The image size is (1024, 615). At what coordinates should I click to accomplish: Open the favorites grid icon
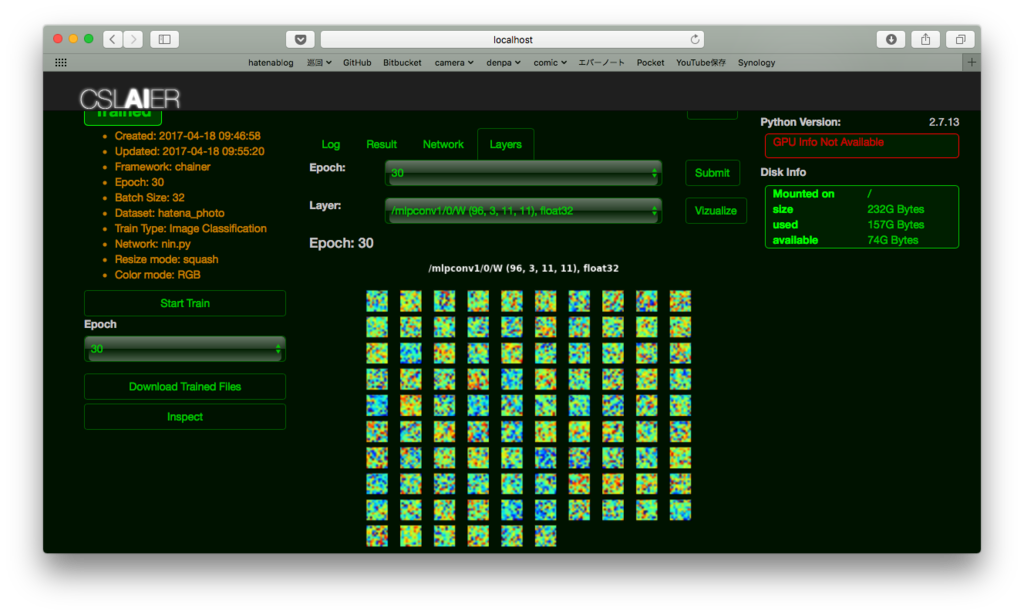pos(61,63)
